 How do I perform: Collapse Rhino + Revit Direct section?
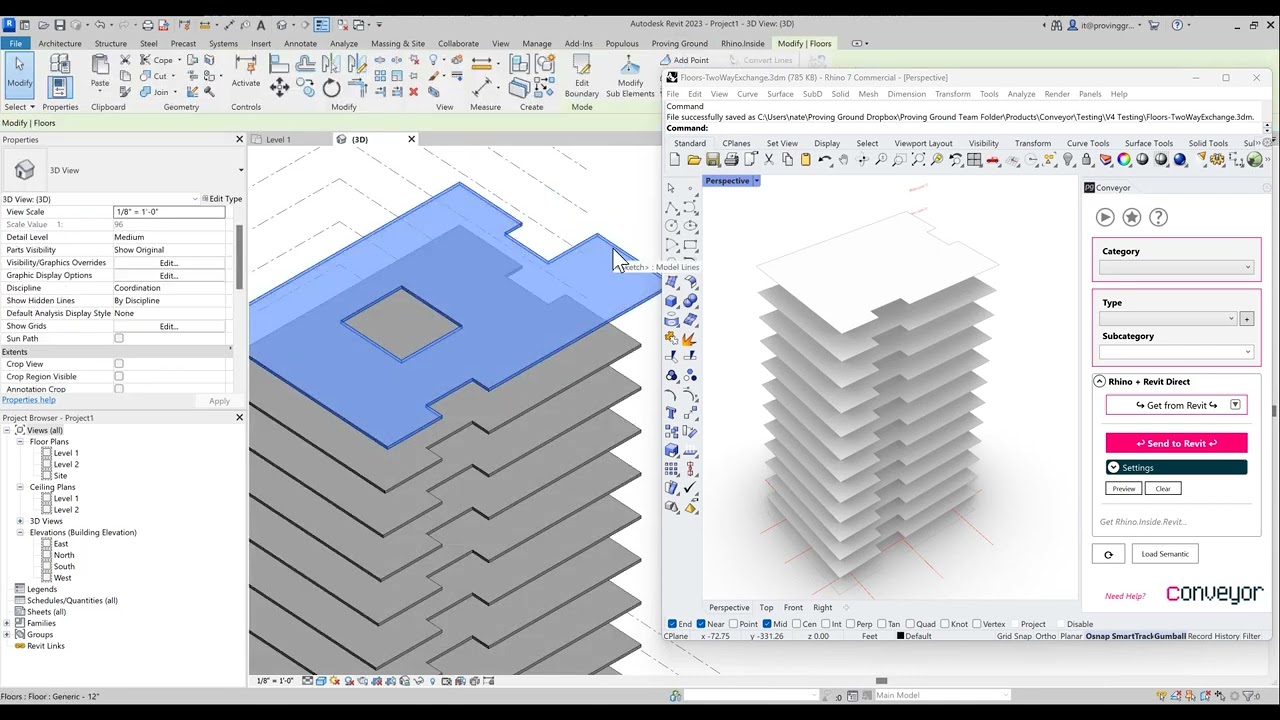coord(1099,382)
